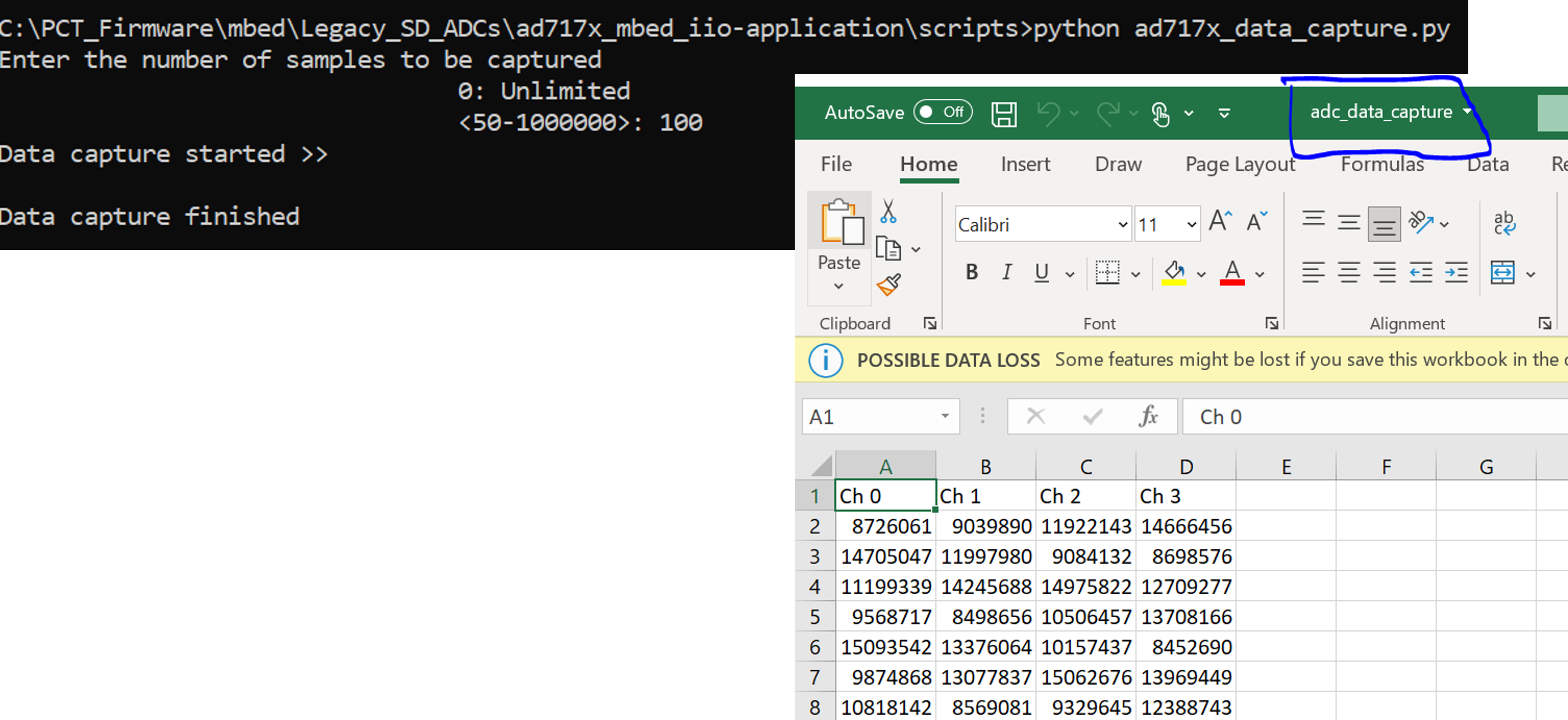Expand the Undo history dropdown arrow
This screenshot has width=1568, height=720.
point(1074,113)
